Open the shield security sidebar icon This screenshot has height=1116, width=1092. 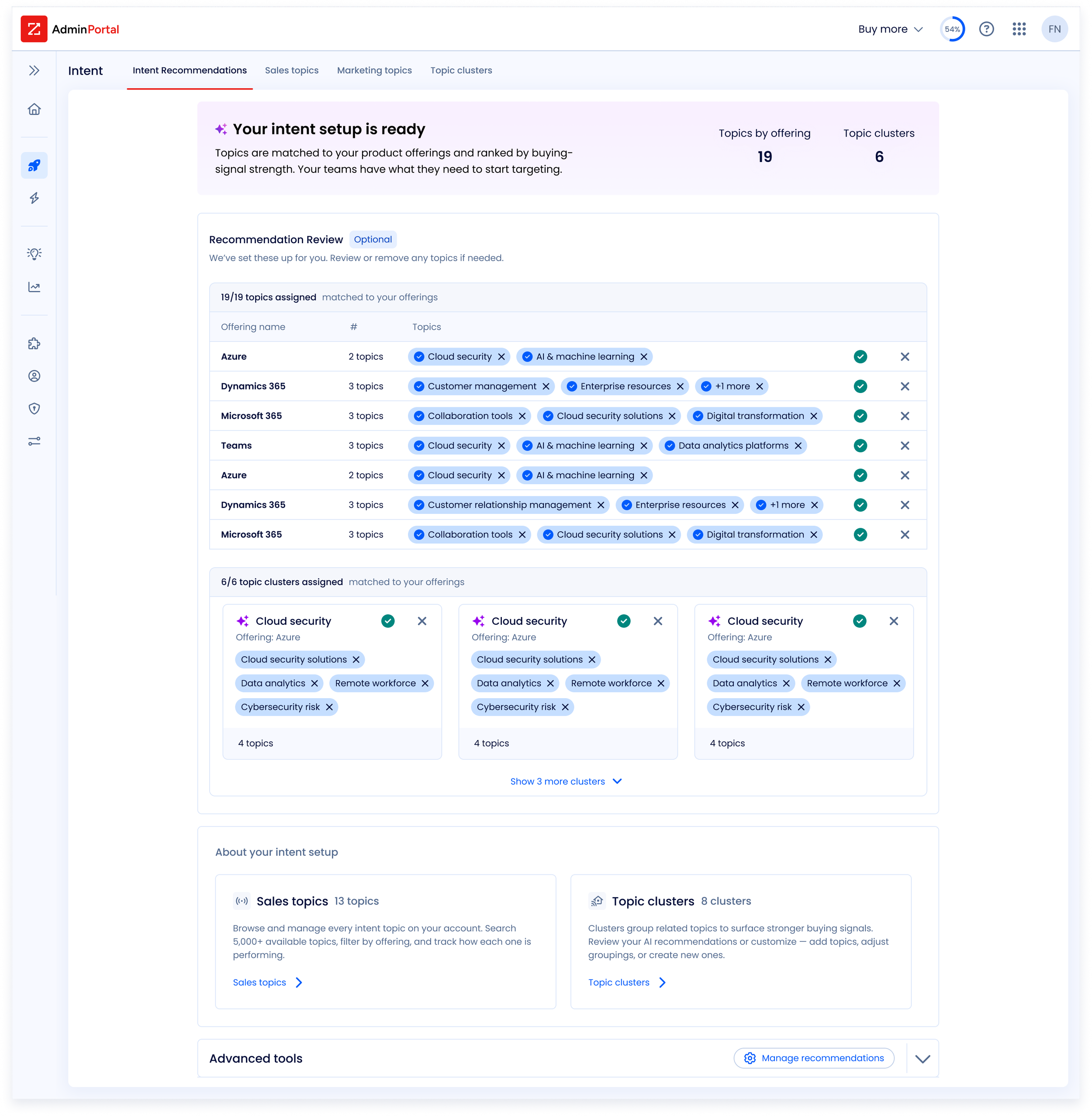35,409
